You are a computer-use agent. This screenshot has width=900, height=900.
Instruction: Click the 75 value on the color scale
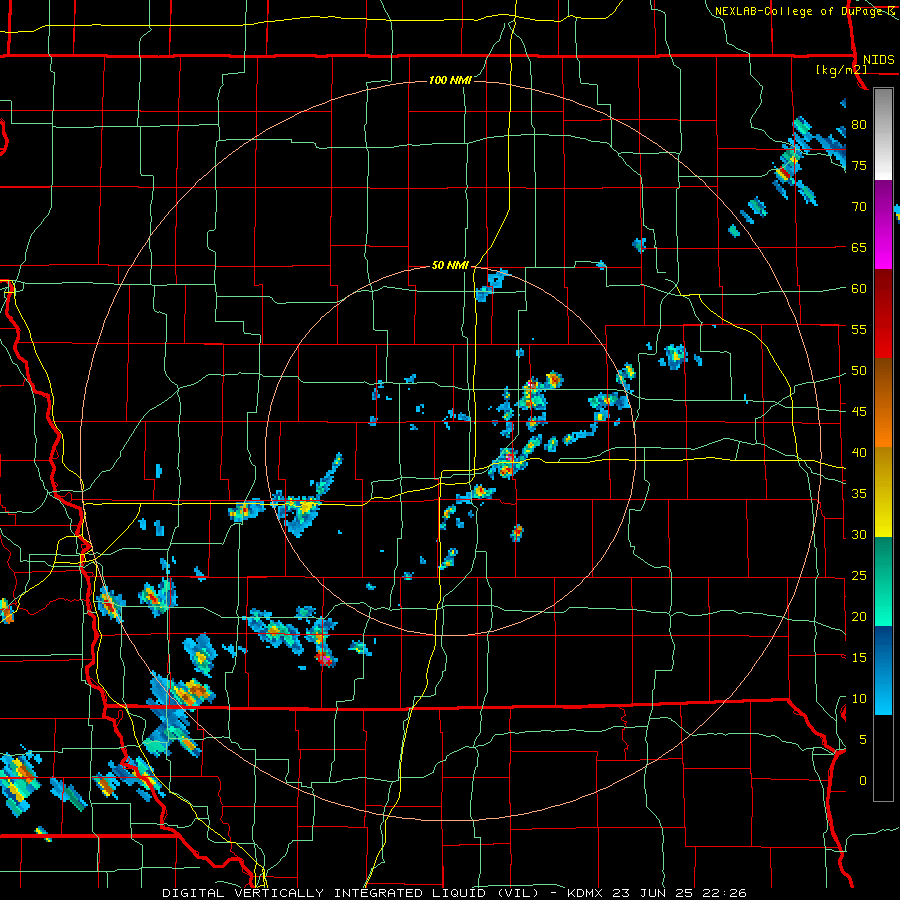point(859,166)
